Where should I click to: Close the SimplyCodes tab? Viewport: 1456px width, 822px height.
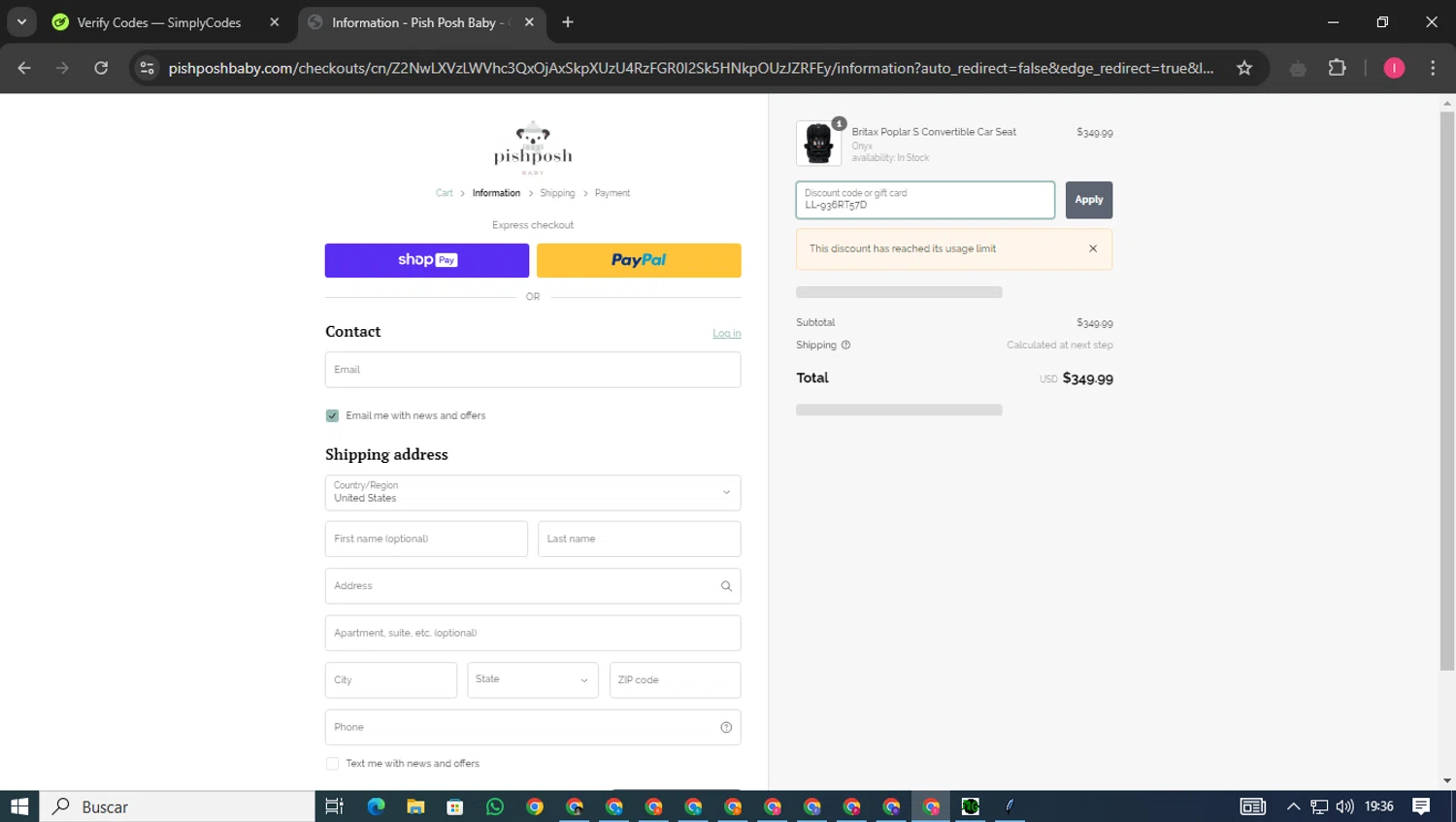pos(275,22)
